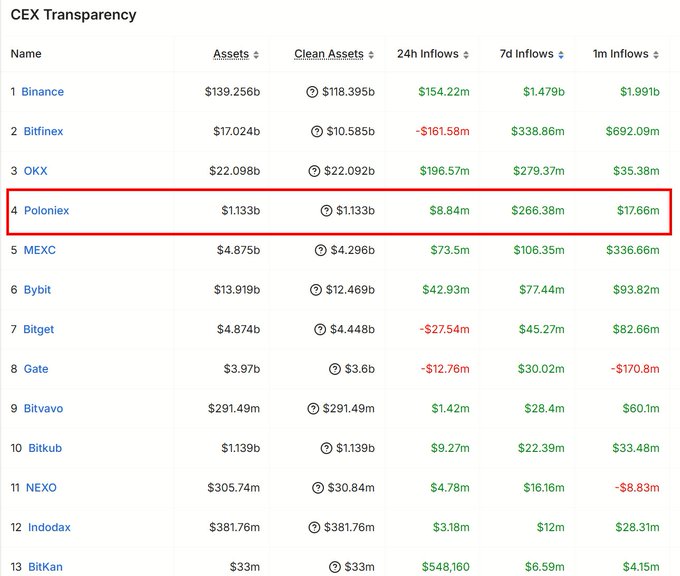Click help icon beside Bitkub clean assets
This screenshot has width=680, height=576.
327,448
